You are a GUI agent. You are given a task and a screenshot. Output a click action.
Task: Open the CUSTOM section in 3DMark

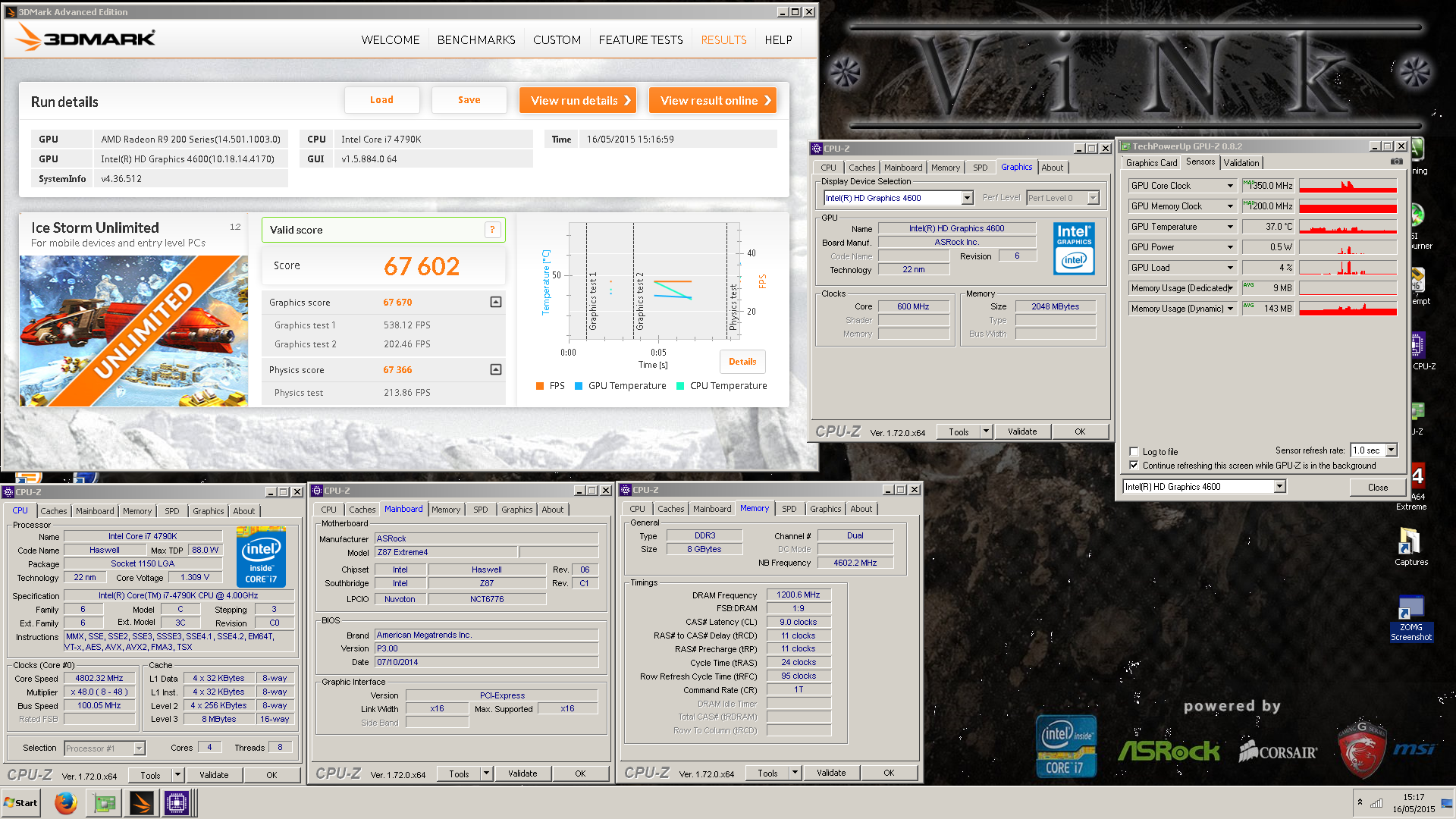pos(557,40)
